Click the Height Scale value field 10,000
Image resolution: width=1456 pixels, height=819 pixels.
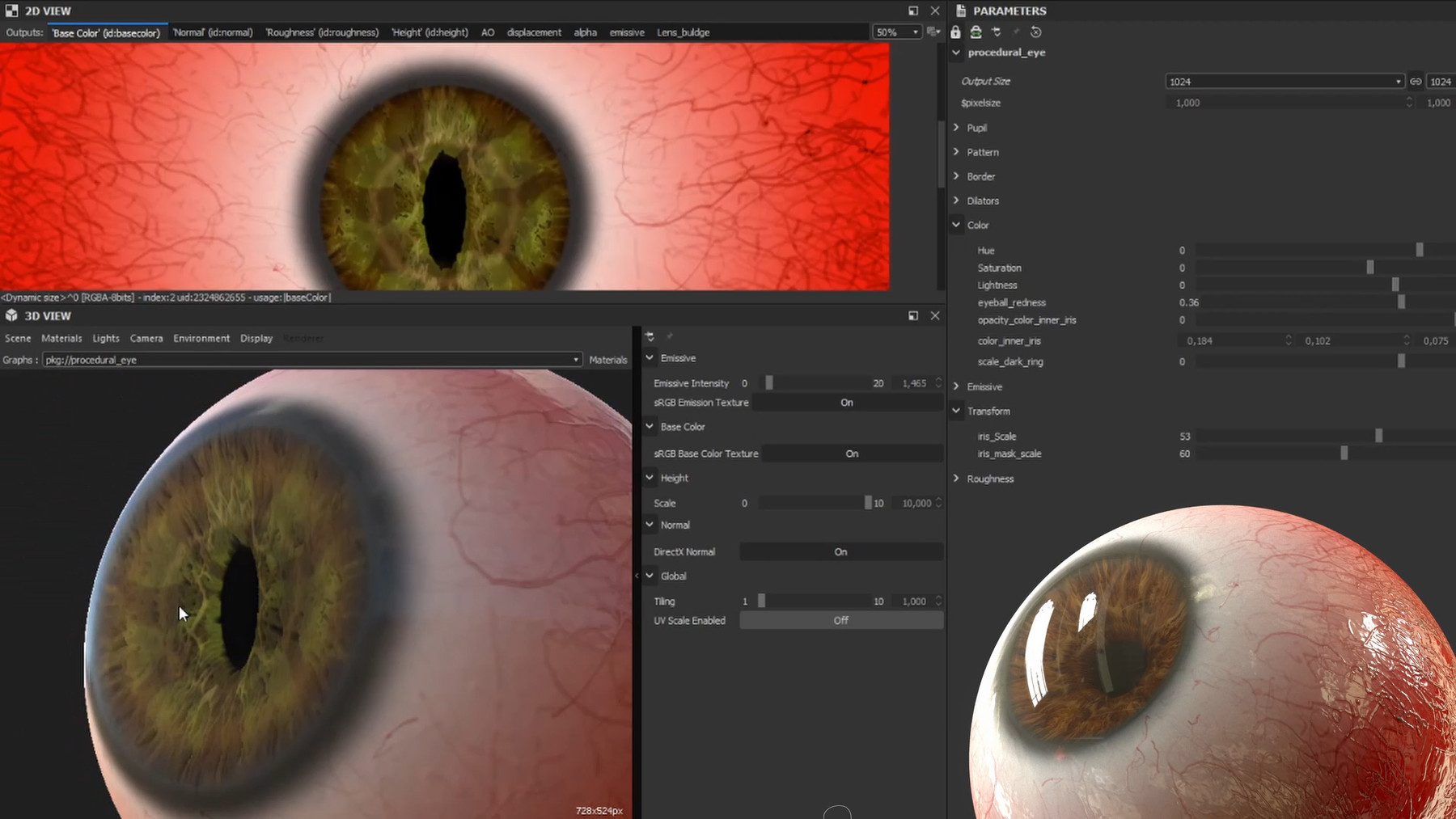(917, 503)
